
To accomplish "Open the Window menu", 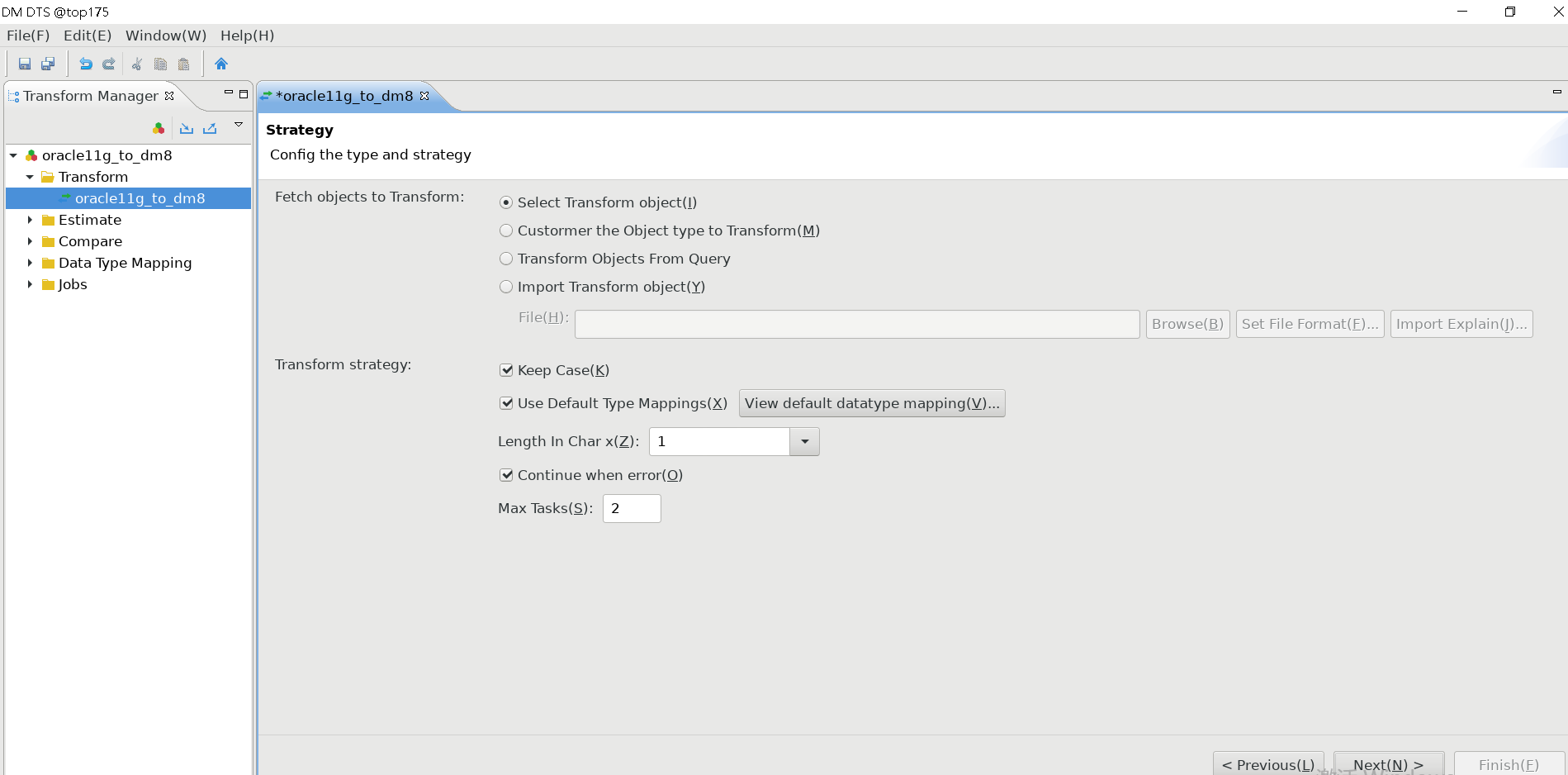I will coord(165,36).
